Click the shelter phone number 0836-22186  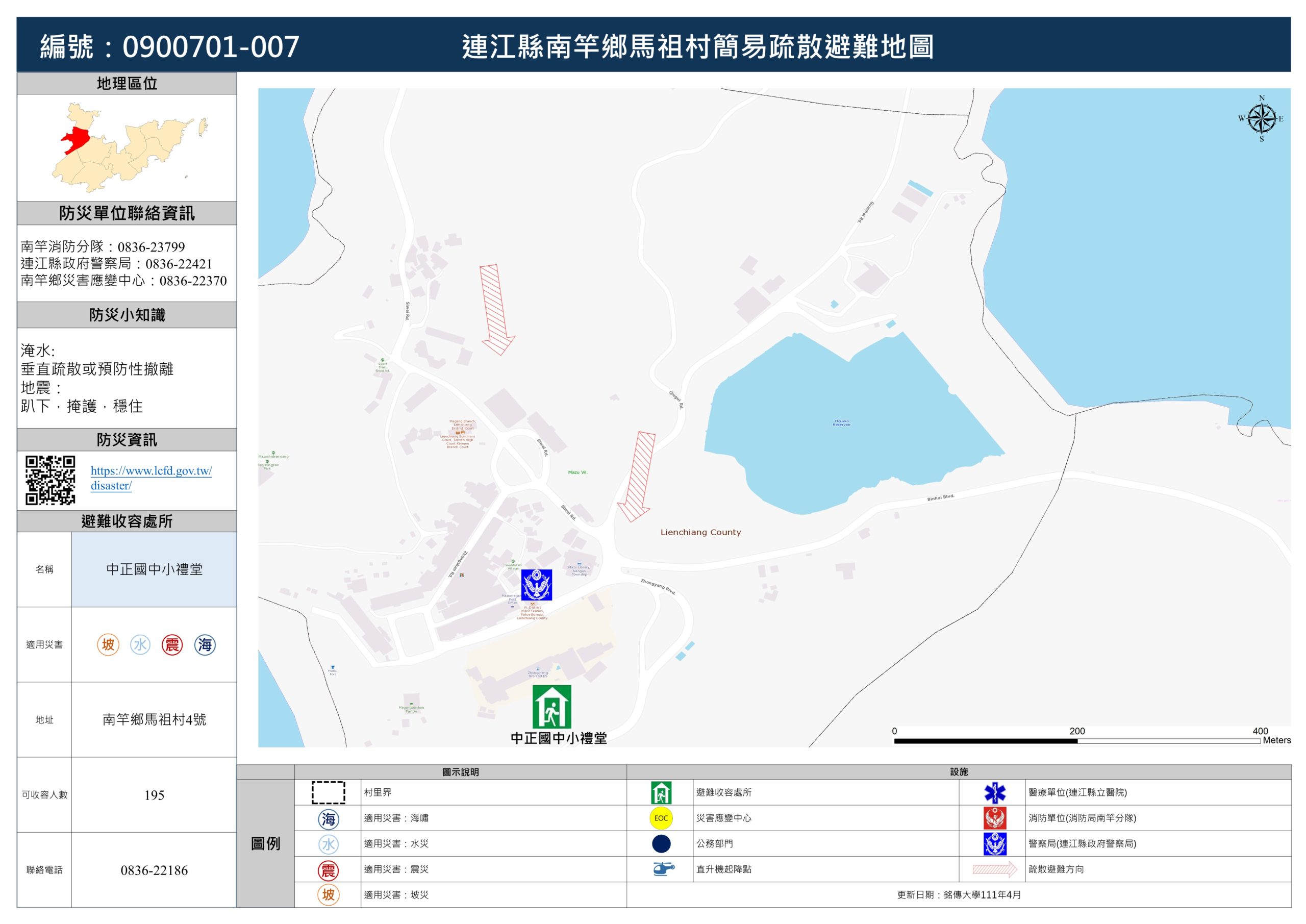point(154,870)
